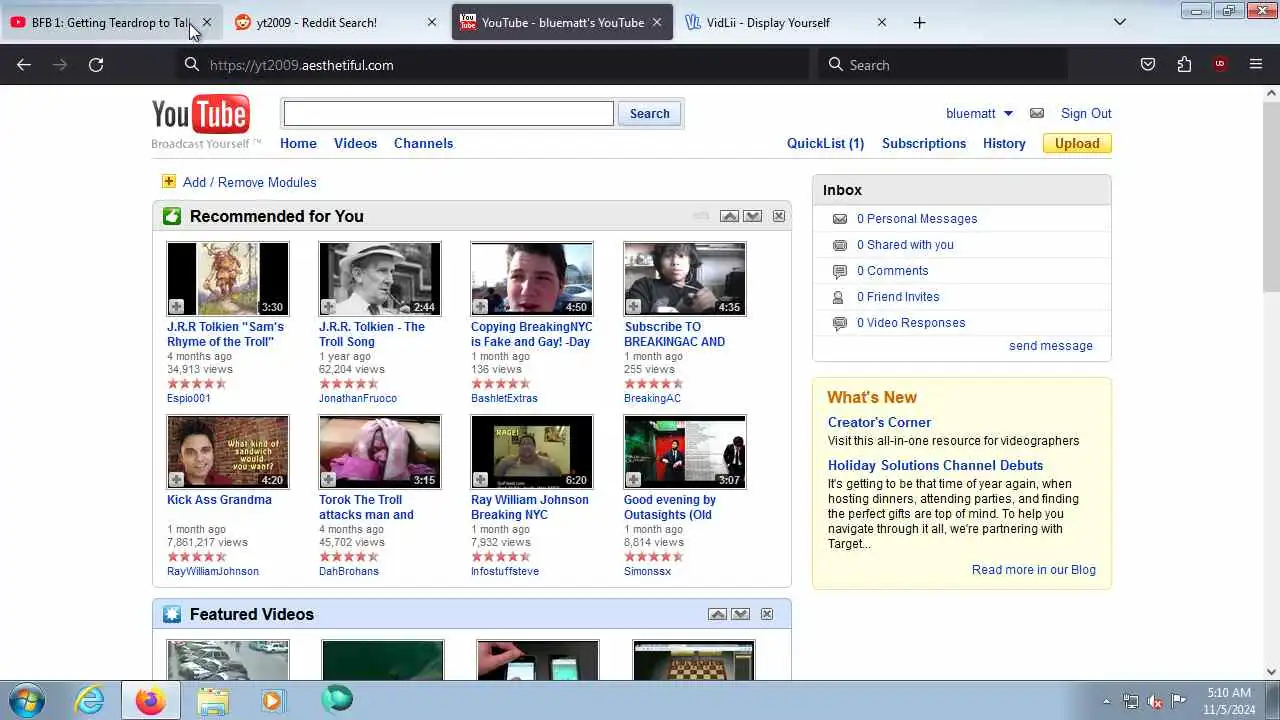Click the YouTube logo
Viewport: 1280px width, 720px height.
pyautogui.click(x=201, y=115)
